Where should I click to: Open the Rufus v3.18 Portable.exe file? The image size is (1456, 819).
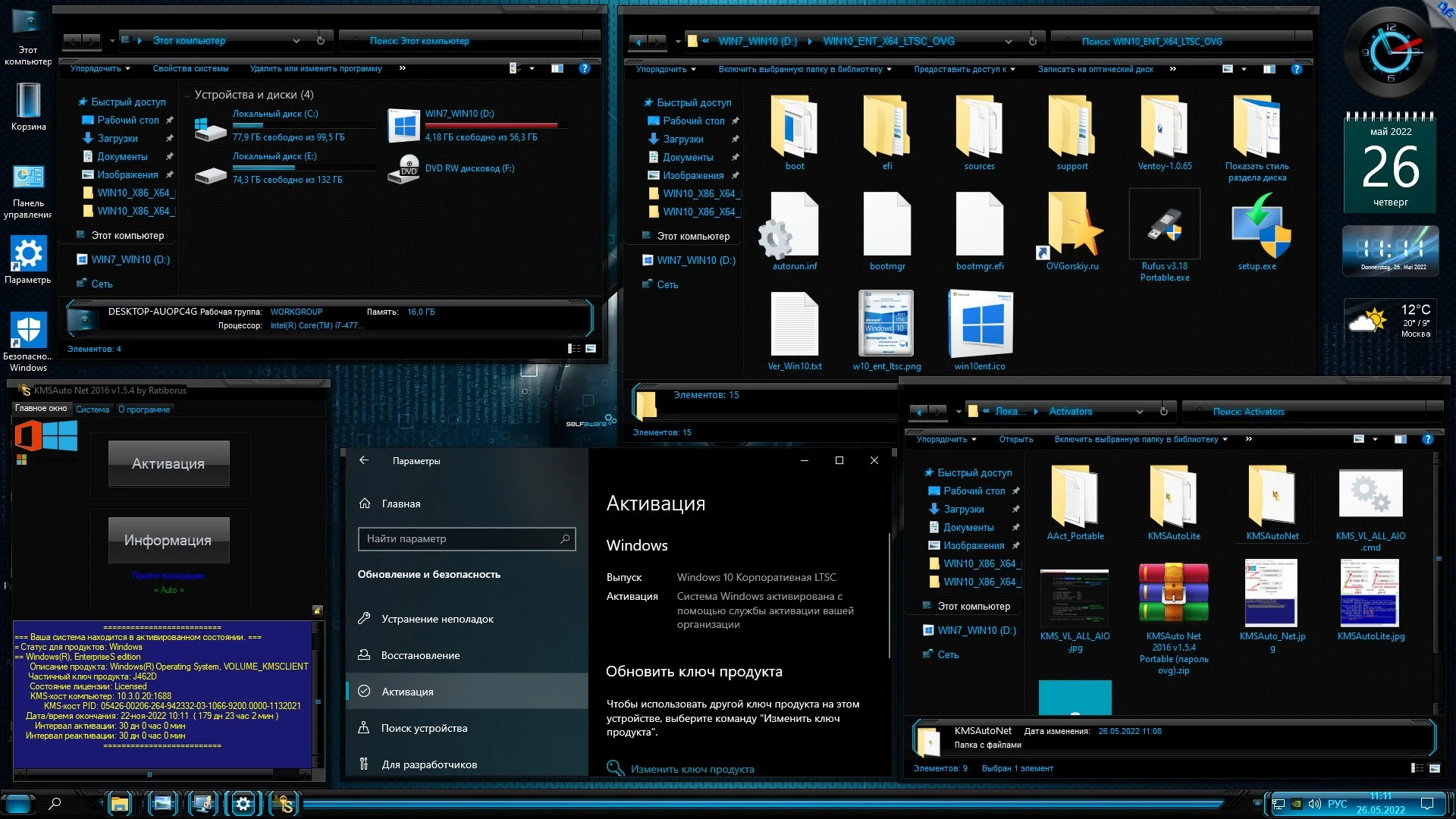(1164, 226)
